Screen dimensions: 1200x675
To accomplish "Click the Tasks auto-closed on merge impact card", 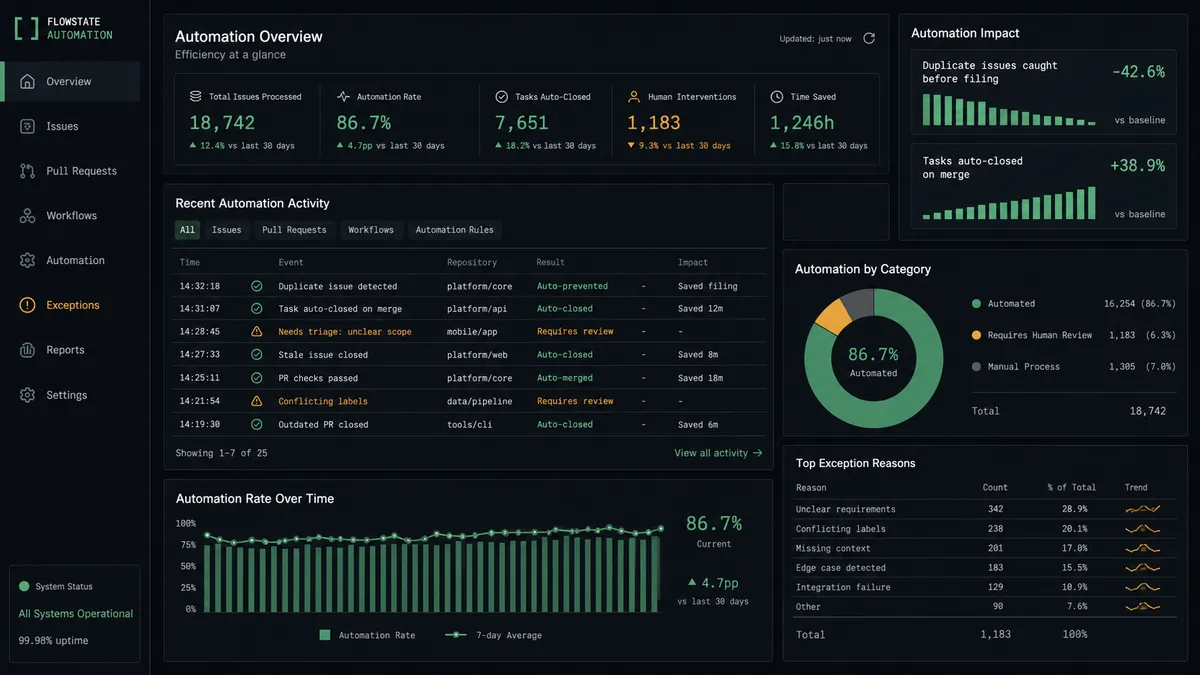I will [x=1044, y=186].
